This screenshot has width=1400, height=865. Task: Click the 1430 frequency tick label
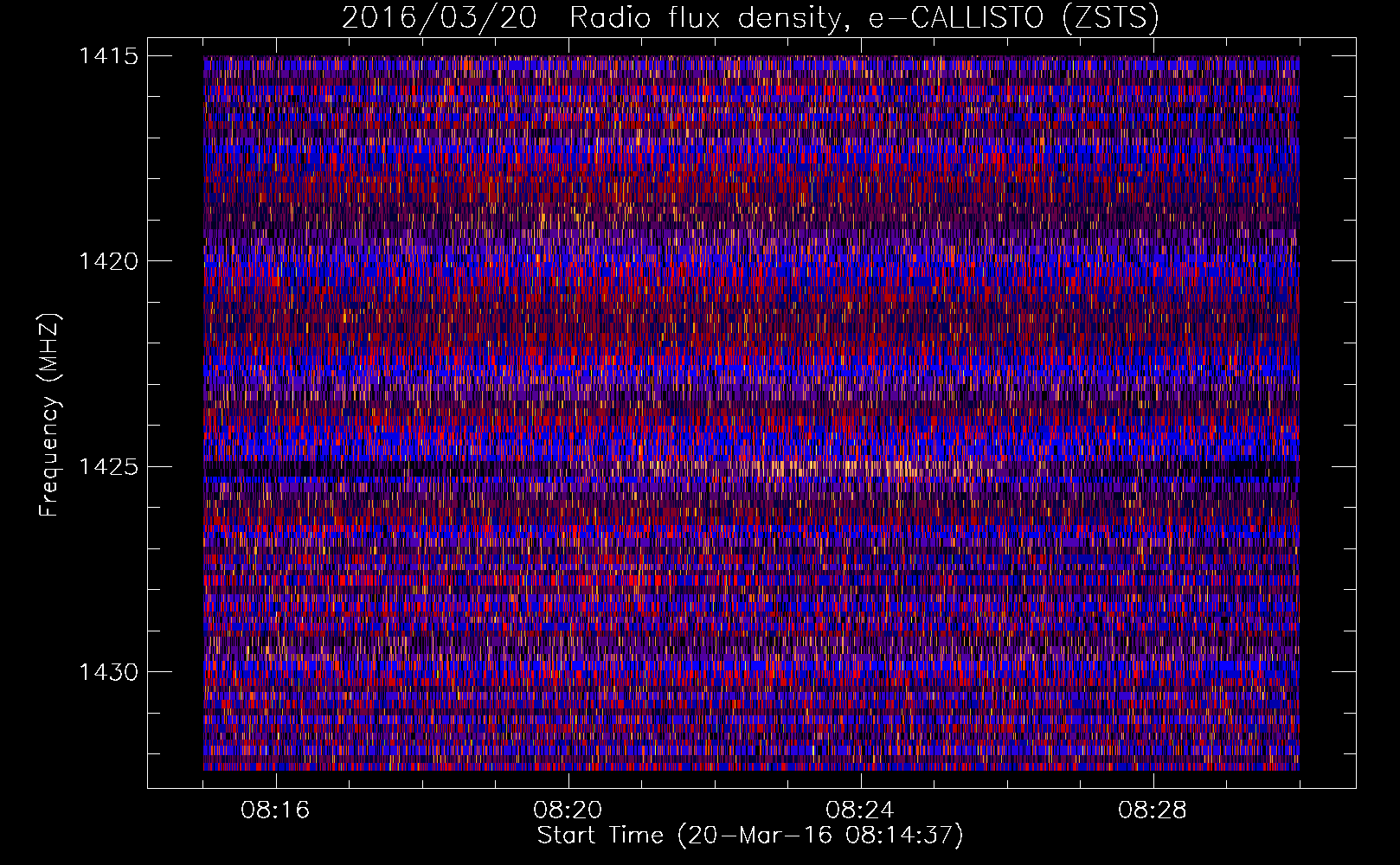click(108, 672)
